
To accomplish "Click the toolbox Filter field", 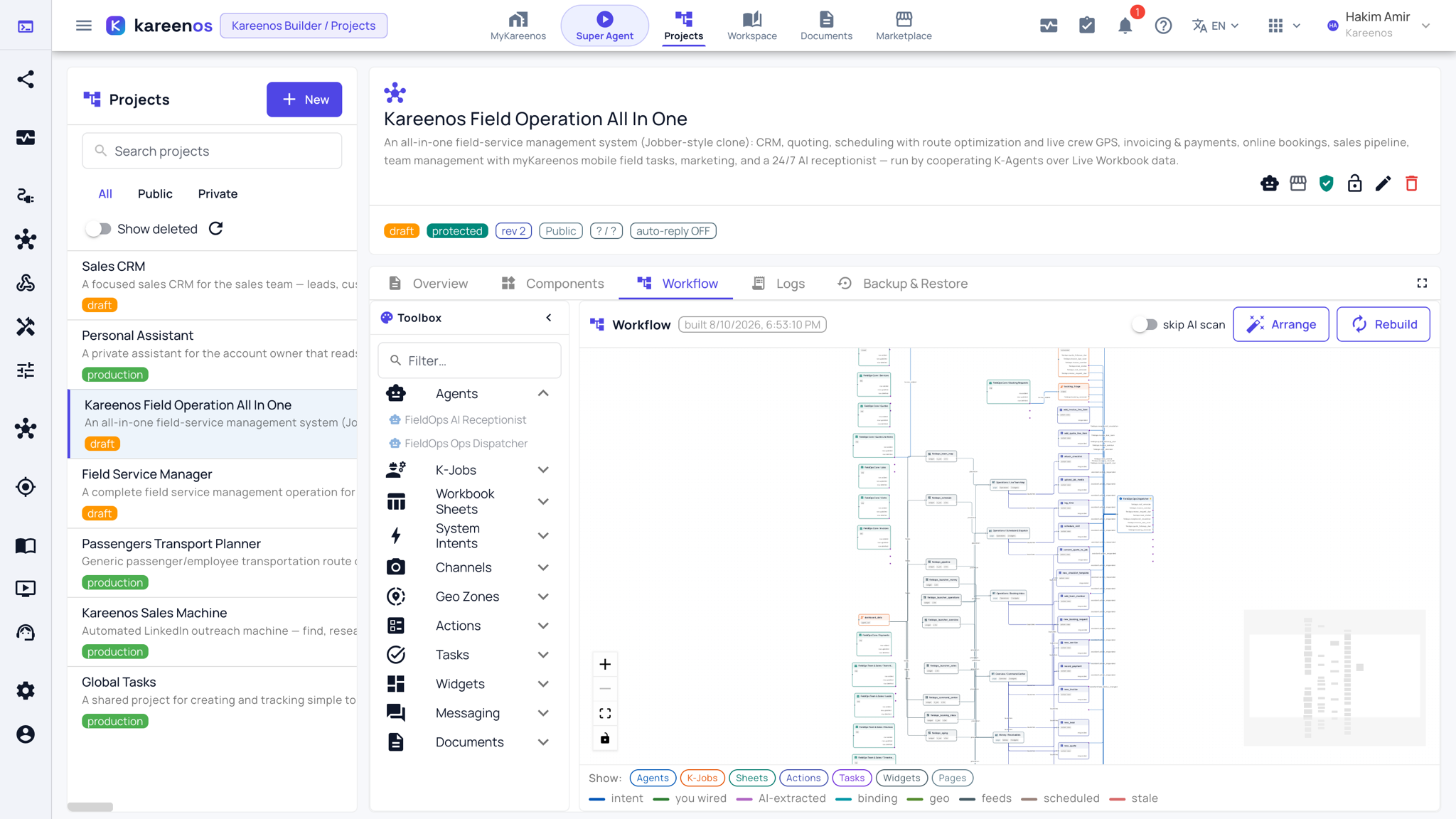I will pos(469,360).
